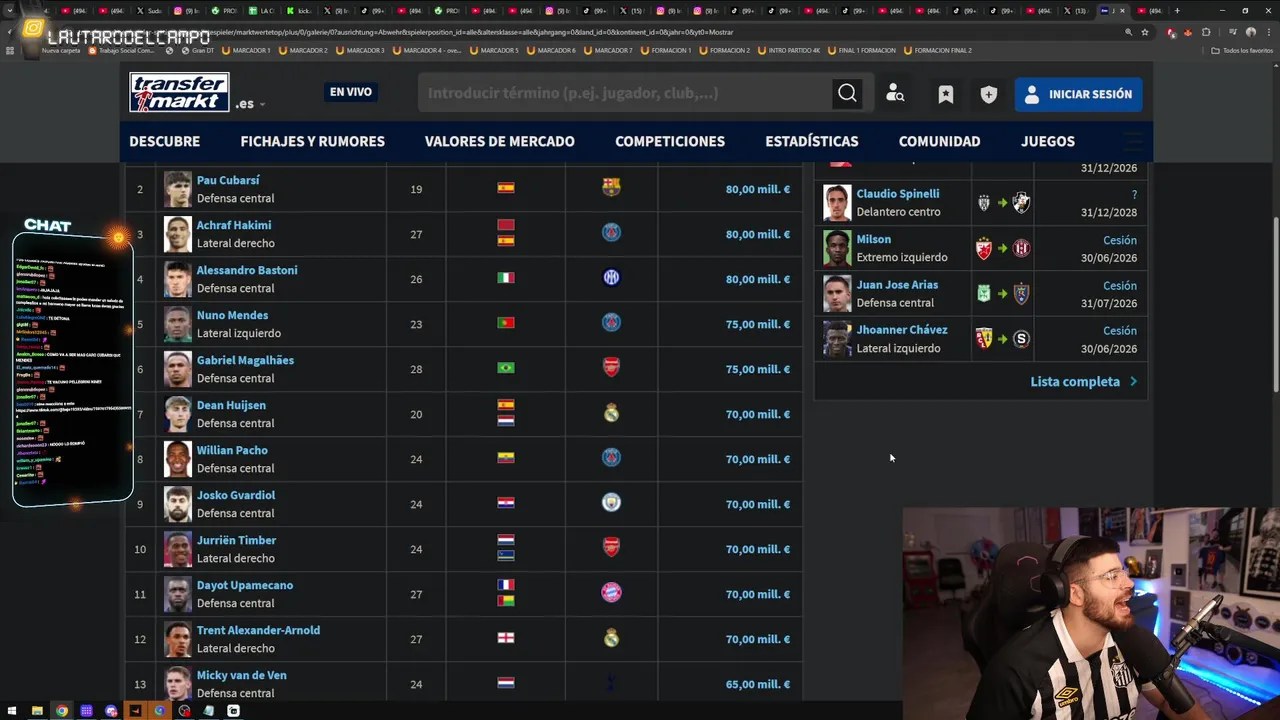Open Gabriel Magalhães' player profile

[245, 360]
